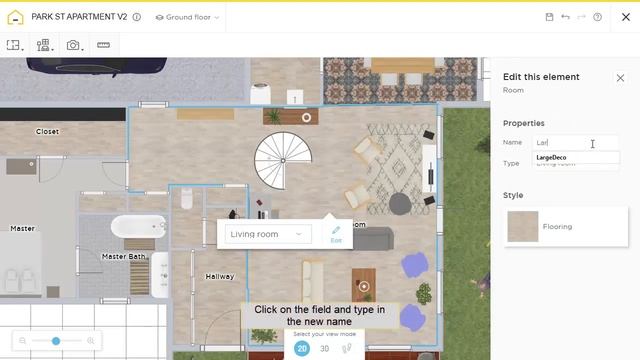Save the project with the disk icon

549,17
